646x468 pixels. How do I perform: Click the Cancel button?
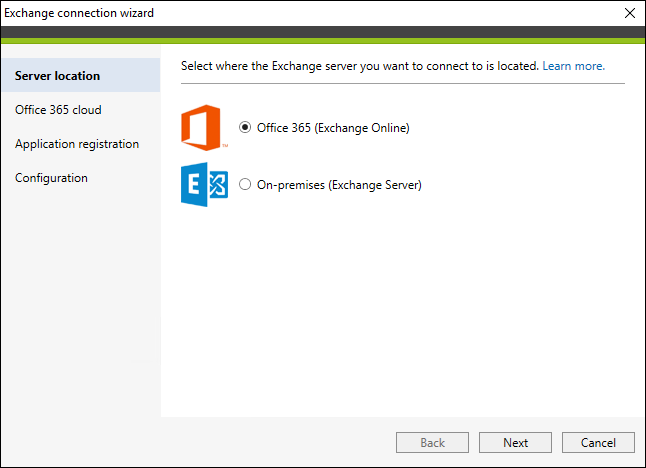click(598, 442)
